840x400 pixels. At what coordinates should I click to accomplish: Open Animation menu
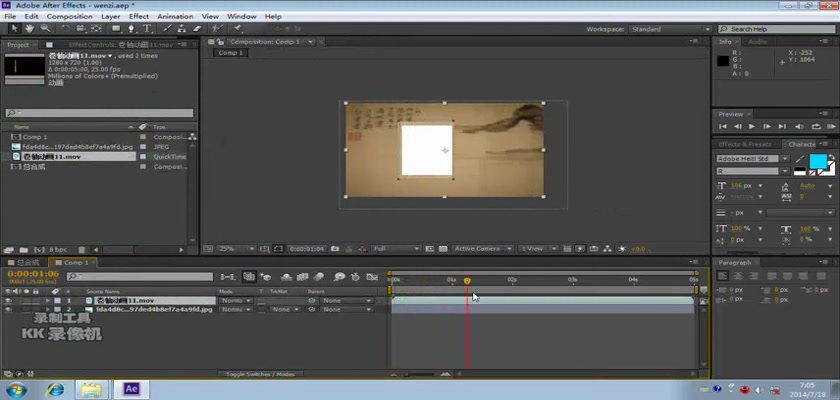pos(175,17)
